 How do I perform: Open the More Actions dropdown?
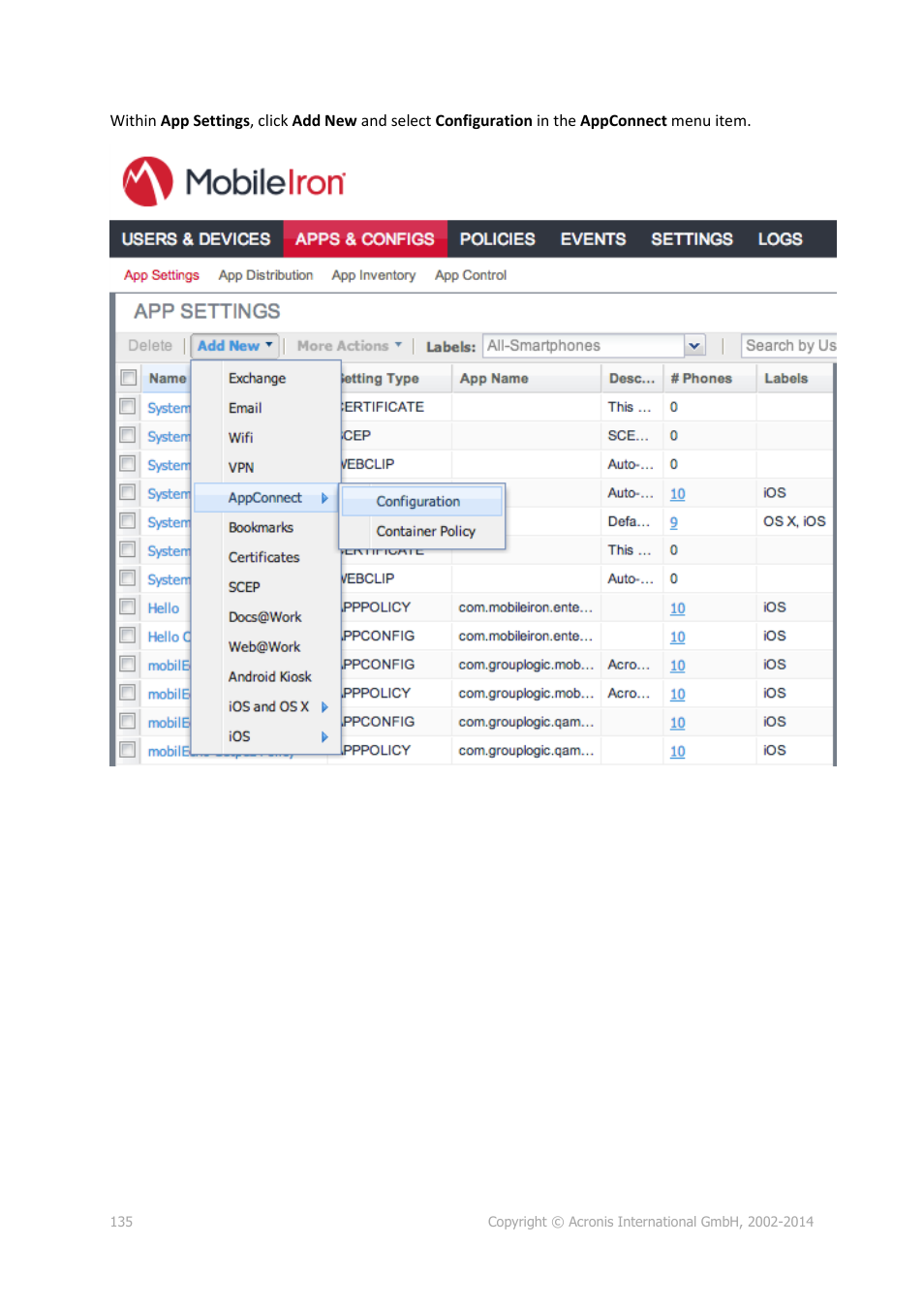coord(349,346)
